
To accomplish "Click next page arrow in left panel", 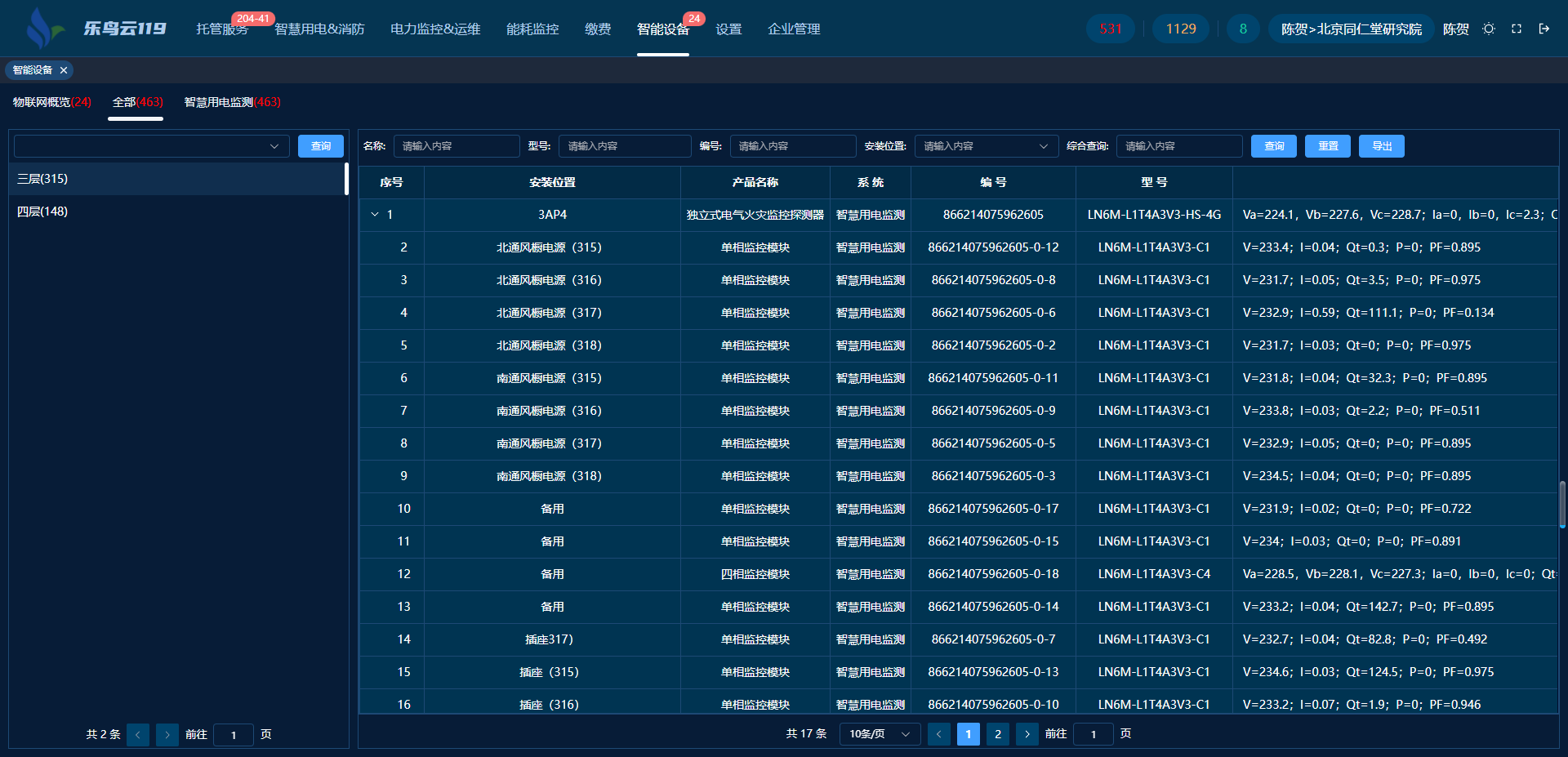I will [x=167, y=735].
